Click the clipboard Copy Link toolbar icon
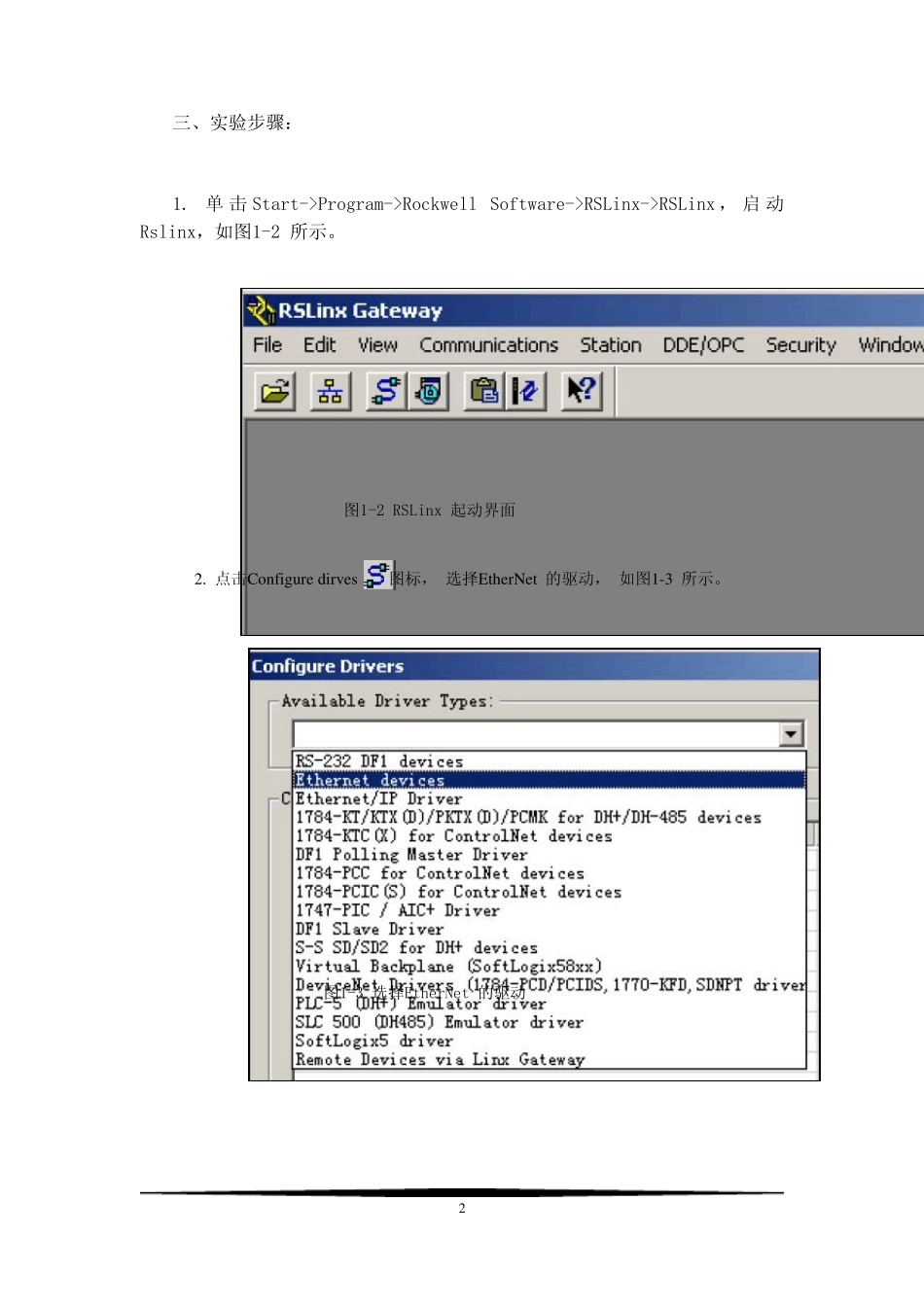 (483, 392)
